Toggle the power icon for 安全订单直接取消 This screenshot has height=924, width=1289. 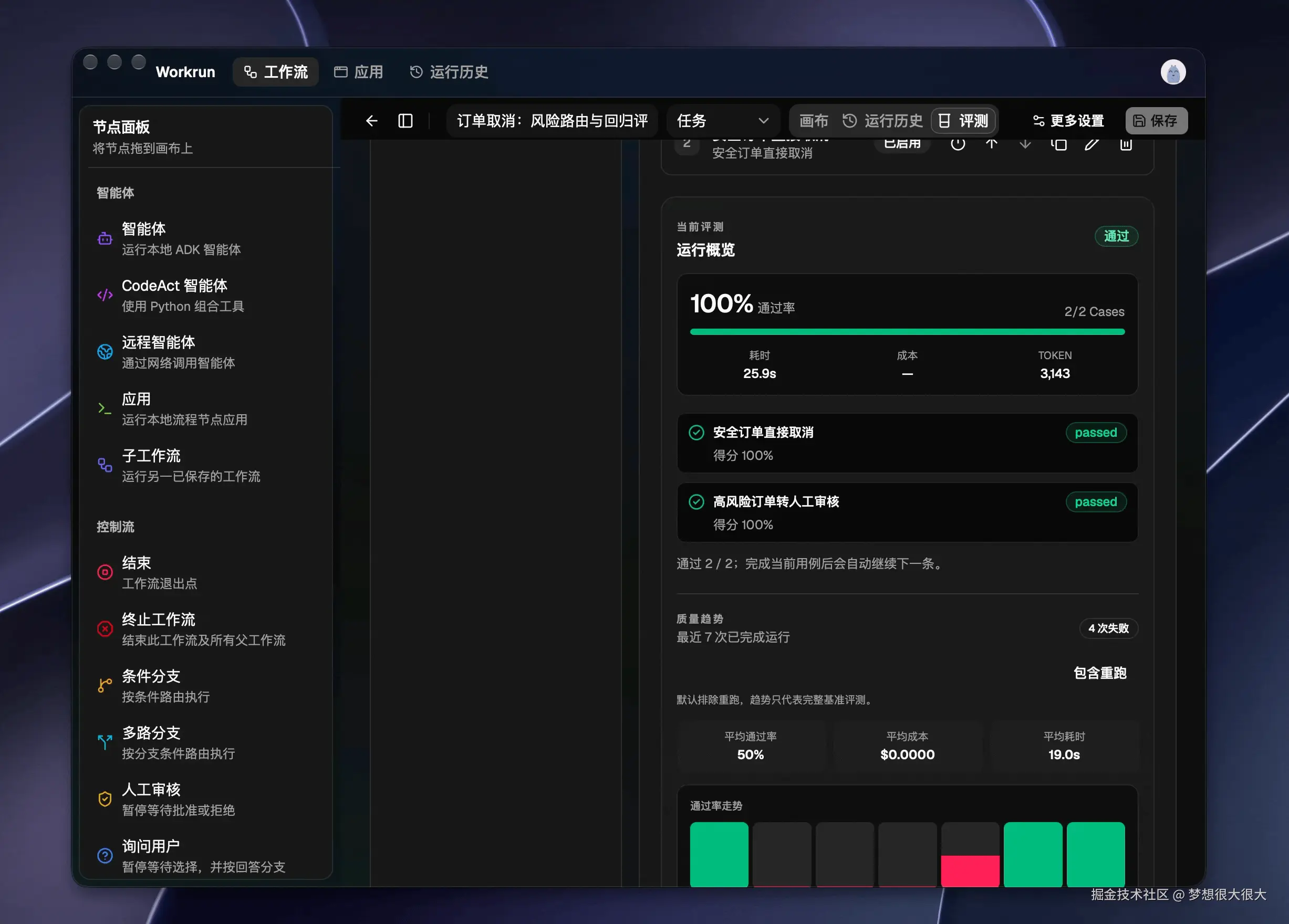[958, 144]
